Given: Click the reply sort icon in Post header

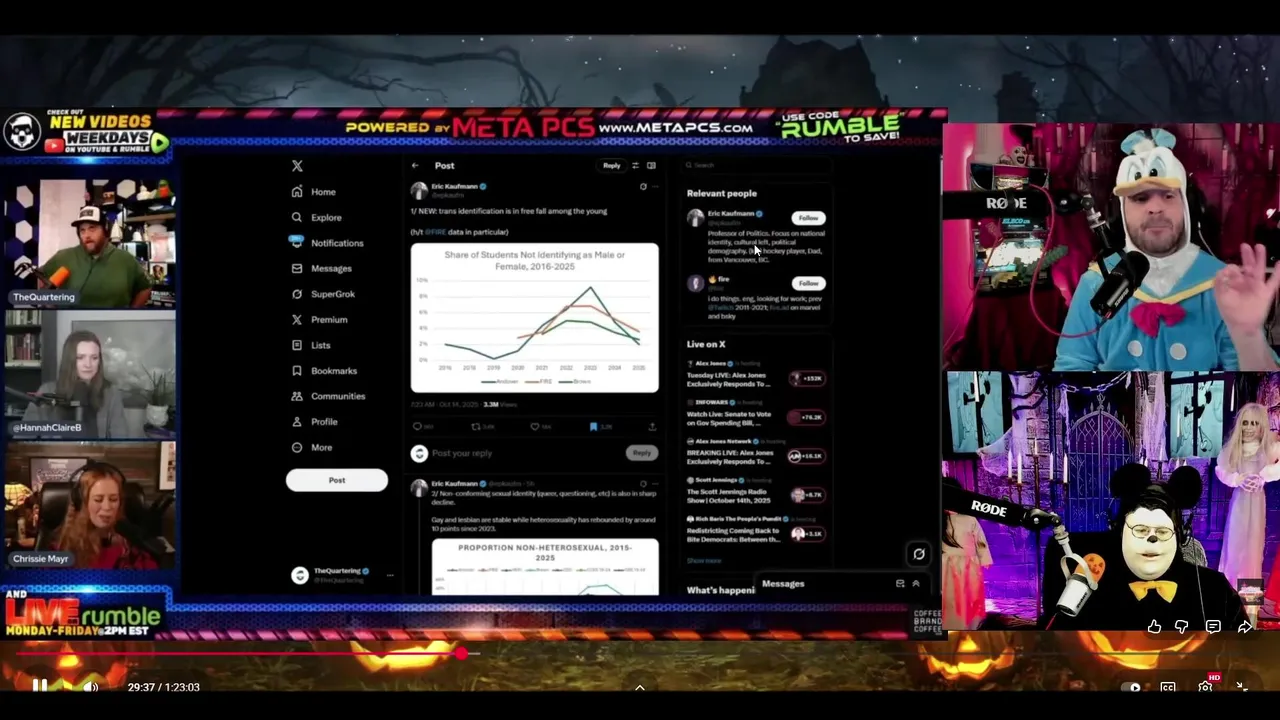Looking at the screenshot, I should pos(635,166).
